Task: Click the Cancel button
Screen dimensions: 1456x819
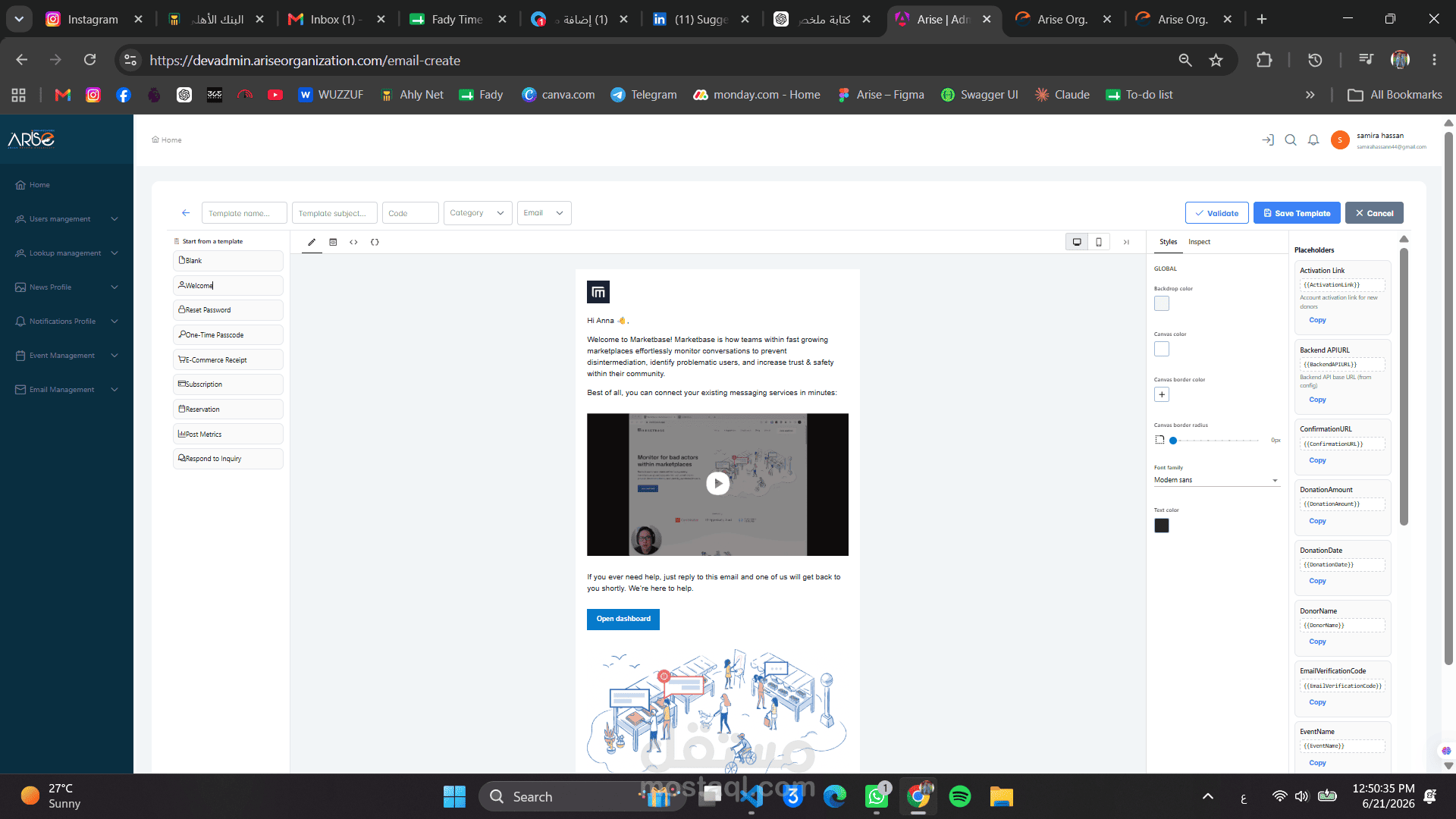Action: point(1374,213)
